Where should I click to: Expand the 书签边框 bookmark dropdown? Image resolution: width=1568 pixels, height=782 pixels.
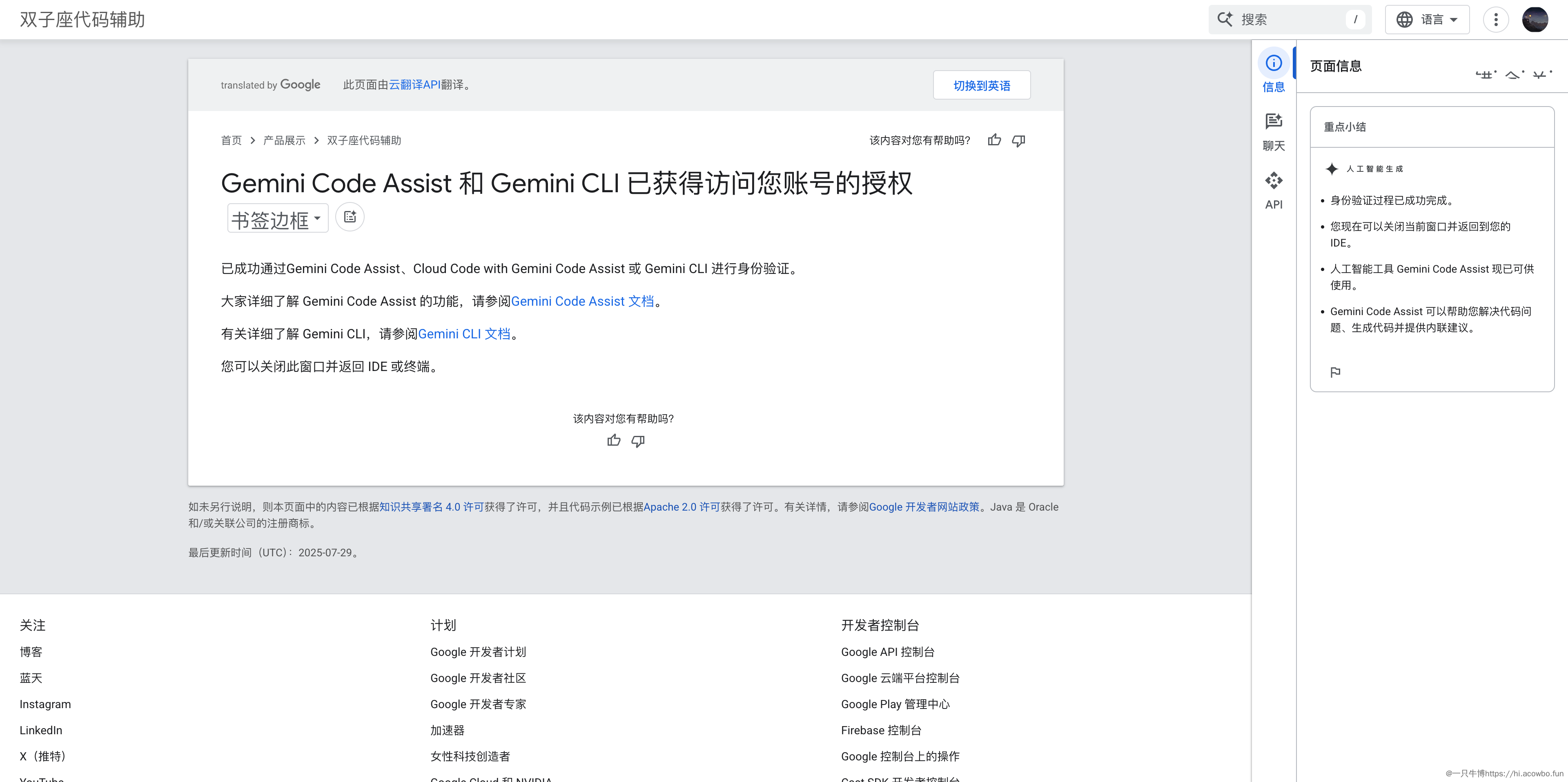278,218
